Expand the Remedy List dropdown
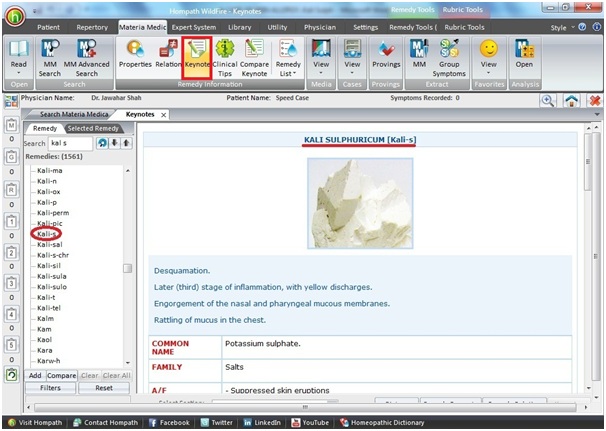This screenshot has height=431, width=606. point(288,58)
